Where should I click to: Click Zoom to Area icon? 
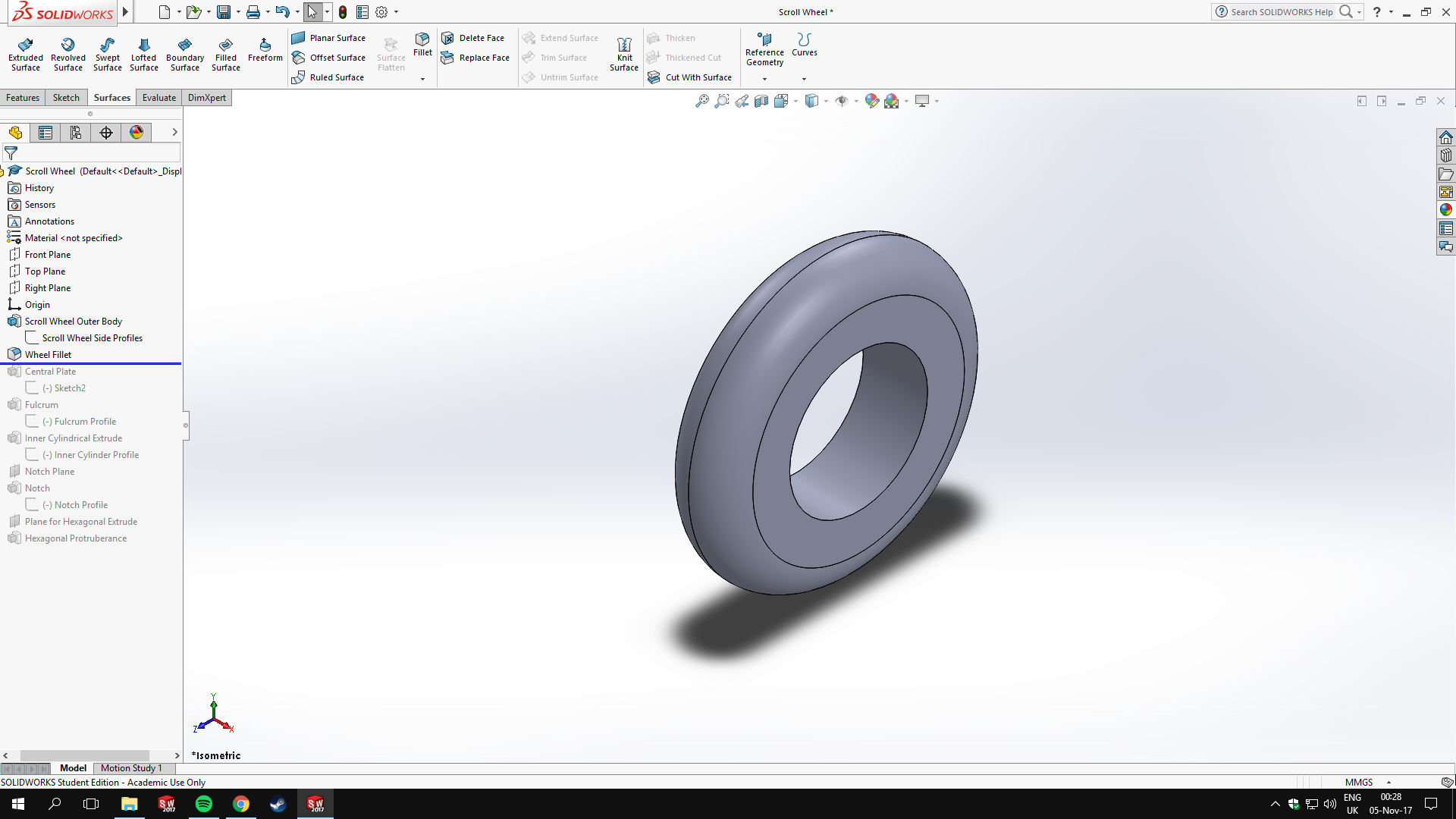722,101
